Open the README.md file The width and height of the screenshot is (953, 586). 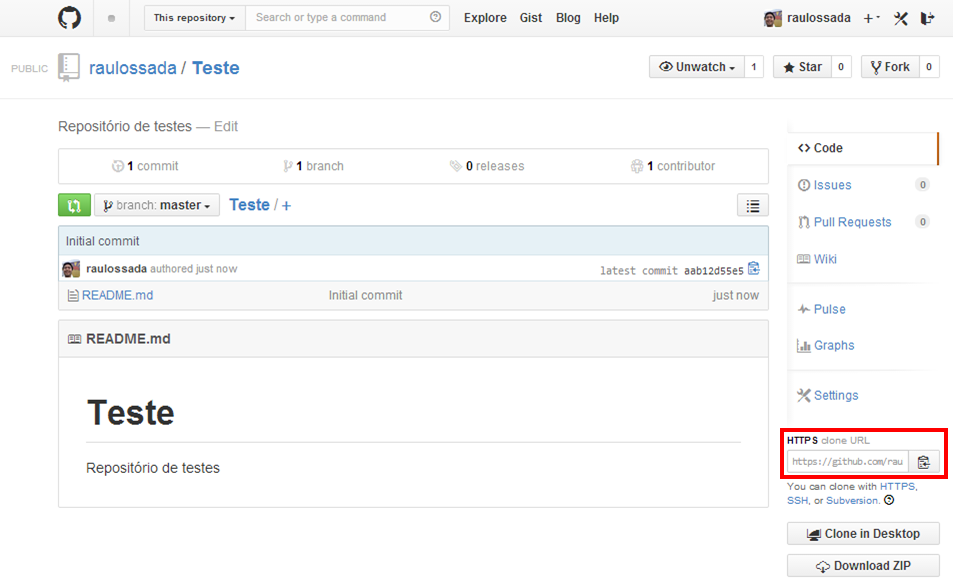click(x=117, y=295)
